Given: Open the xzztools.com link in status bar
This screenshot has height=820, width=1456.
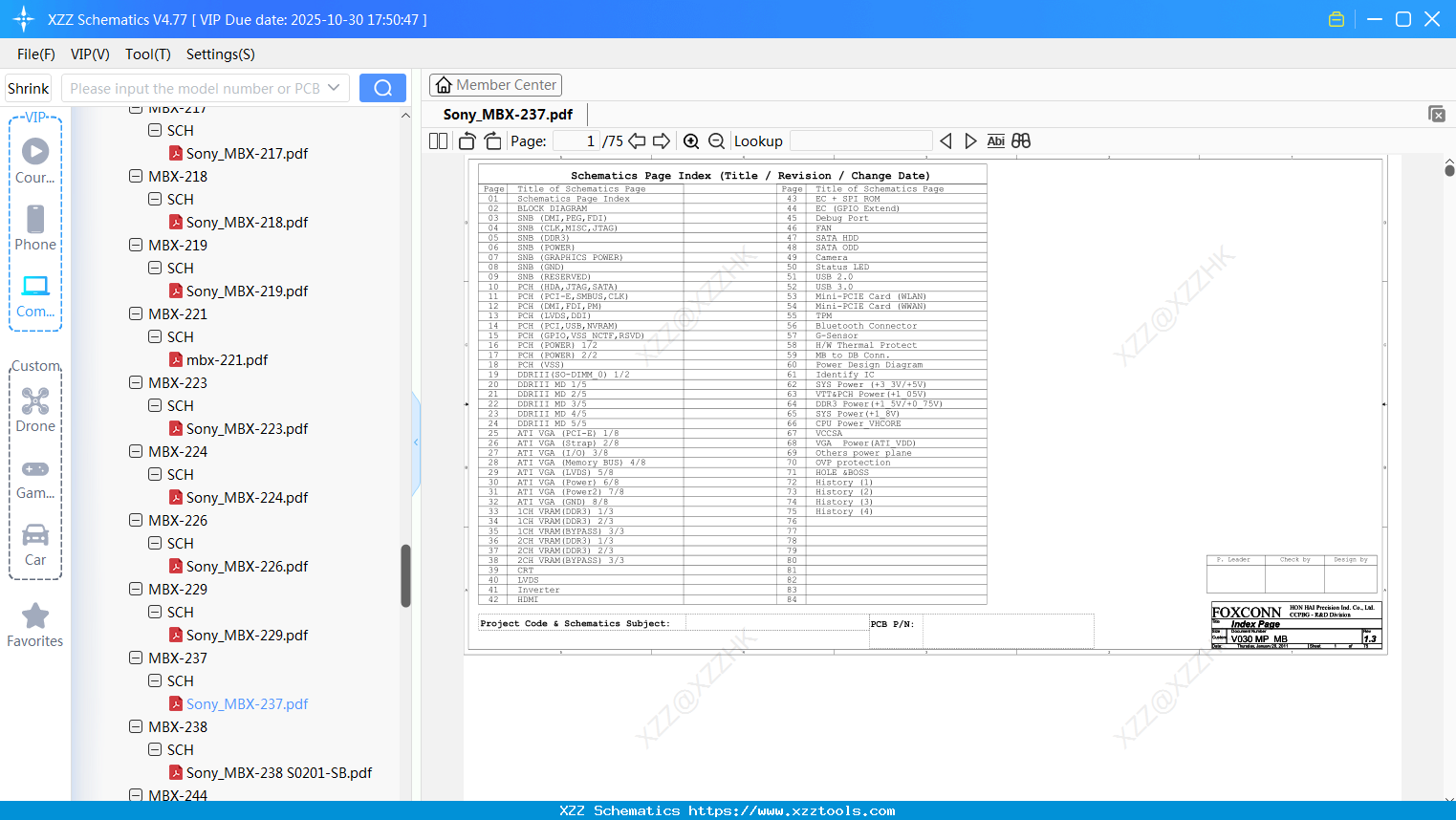Looking at the screenshot, I should pyautogui.click(x=792, y=810).
